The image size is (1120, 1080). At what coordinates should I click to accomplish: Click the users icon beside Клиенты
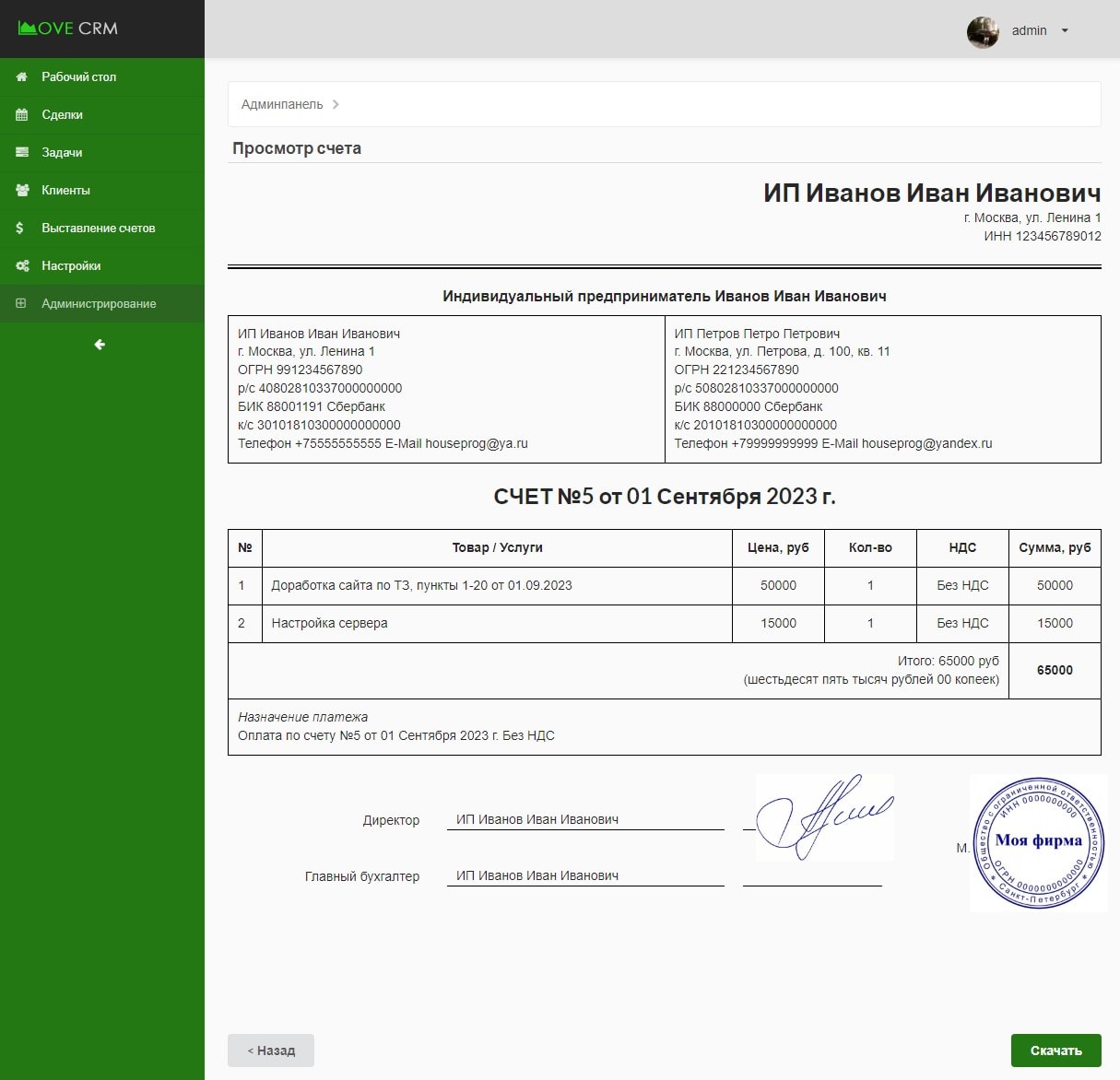(22, 191)
